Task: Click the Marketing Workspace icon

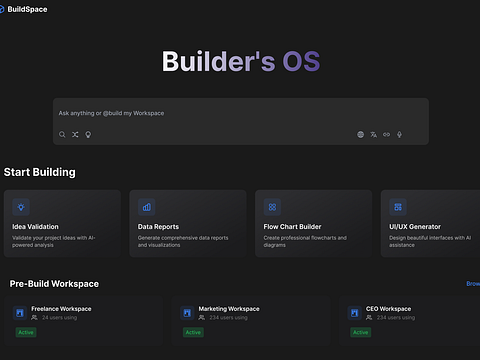Action: [x=187, y=313]
